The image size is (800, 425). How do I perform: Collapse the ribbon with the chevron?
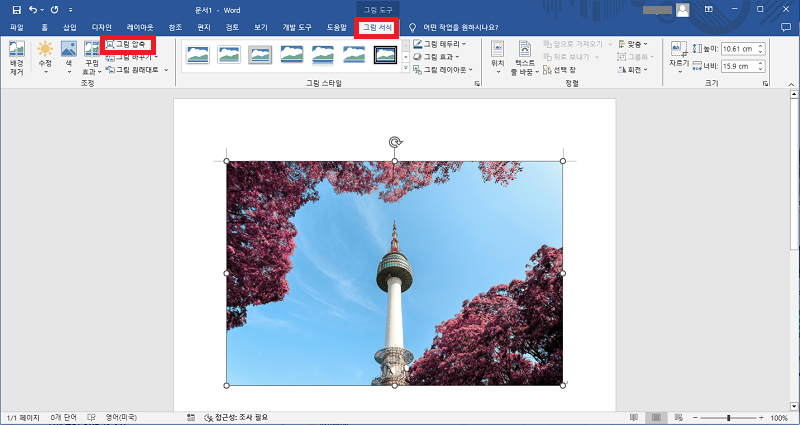point(791,84)
